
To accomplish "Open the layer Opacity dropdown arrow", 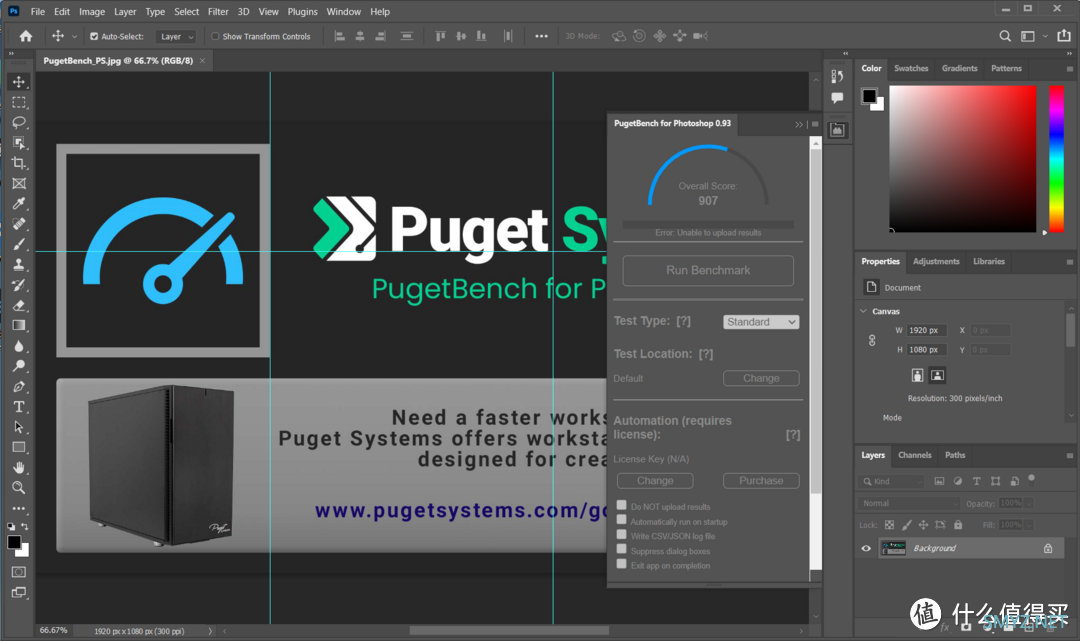I will pos(1029,504).
